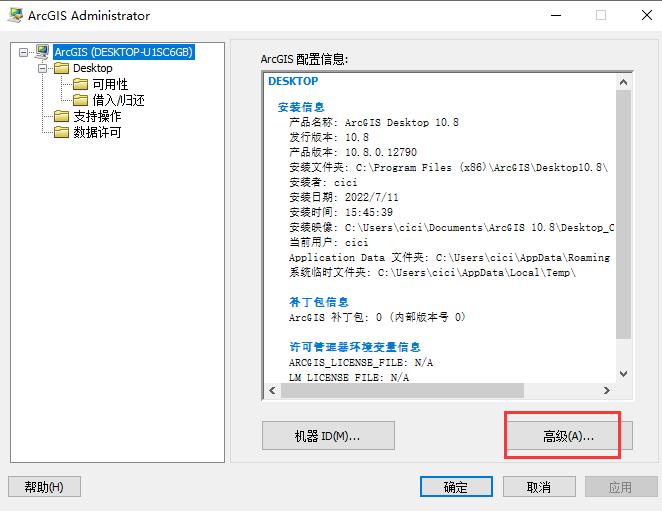662x511 pixels.
Task: Click the 借入/归还 folder icon
Action: point(81,100)
